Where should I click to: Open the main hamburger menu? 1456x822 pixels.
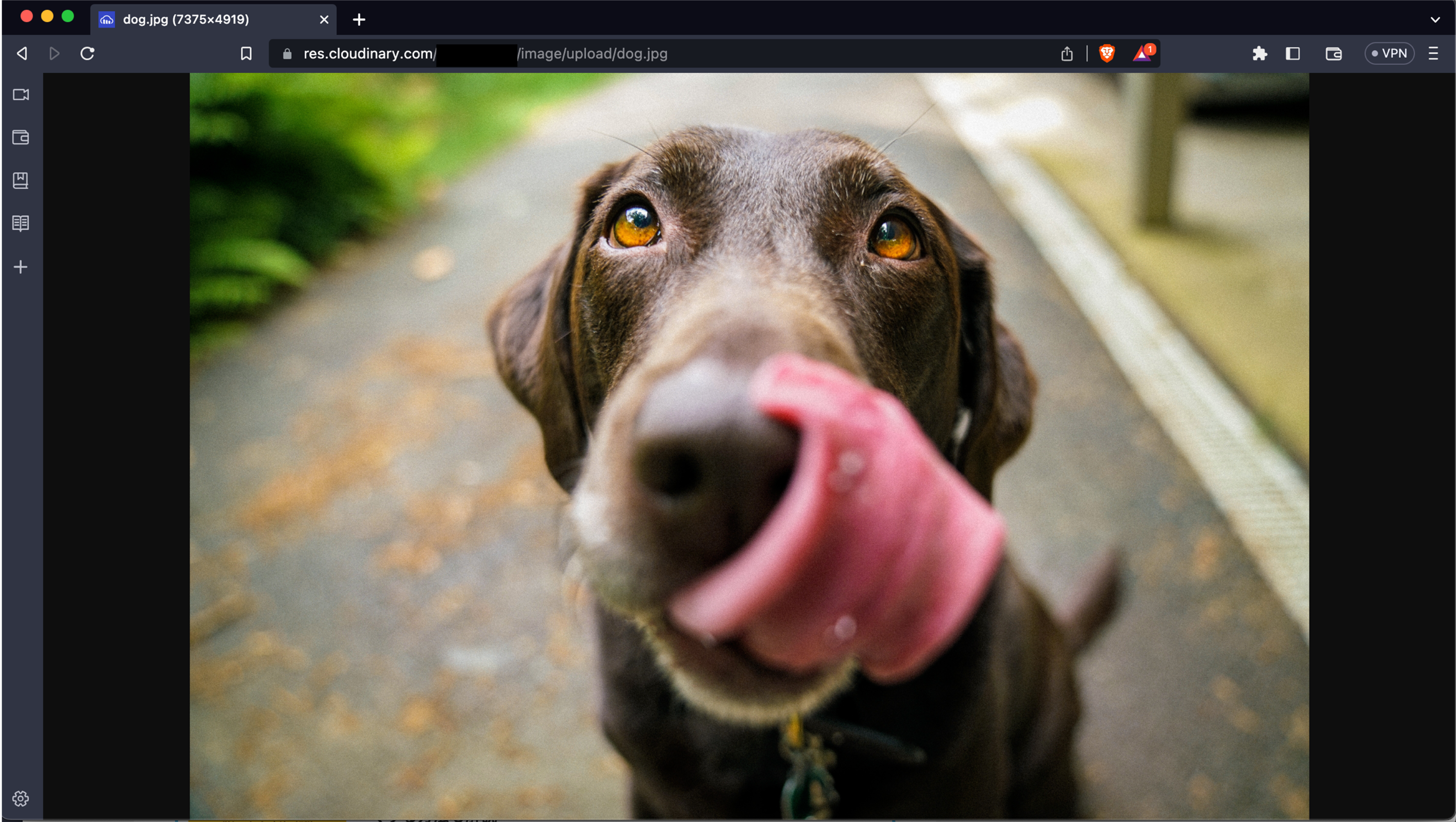[x=1433, y=53]
